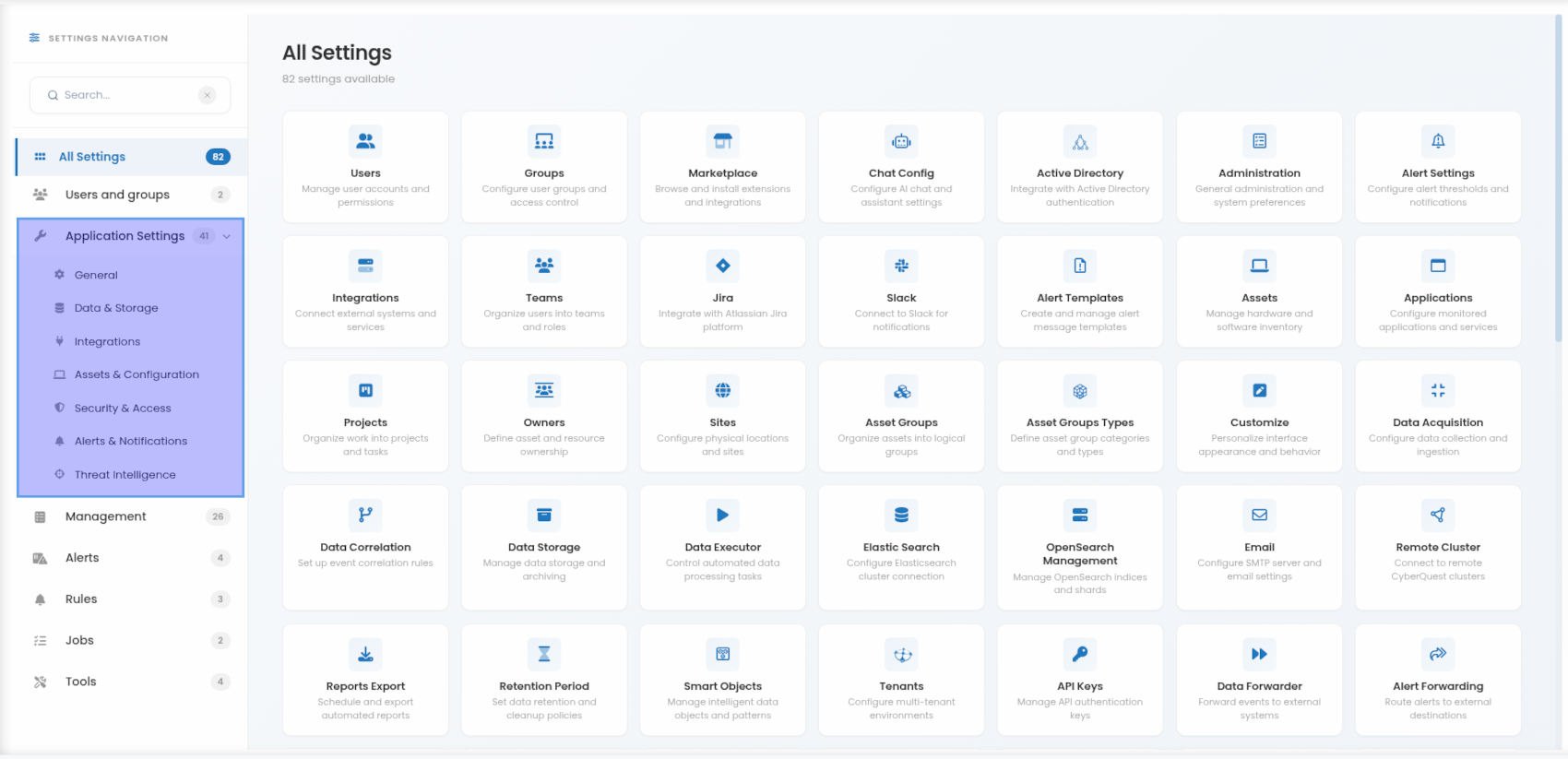This screenshot has height=759, width=1568.
Task: Open the OpenSearch Management card title
Action: 1080,553
